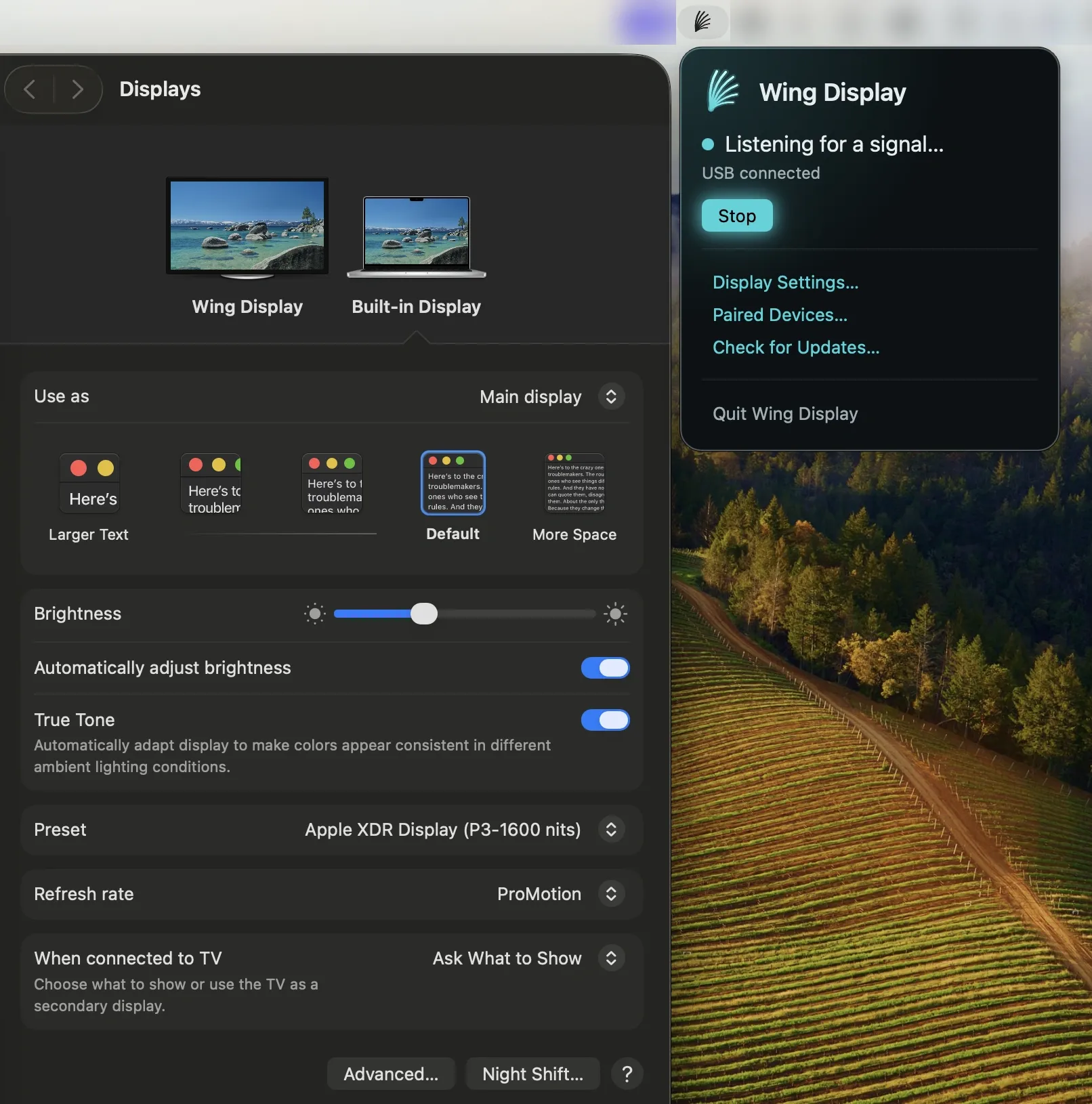Screen dimensions: 1092x1104
Task: Click the Advanced... button
Action: 391,1074
